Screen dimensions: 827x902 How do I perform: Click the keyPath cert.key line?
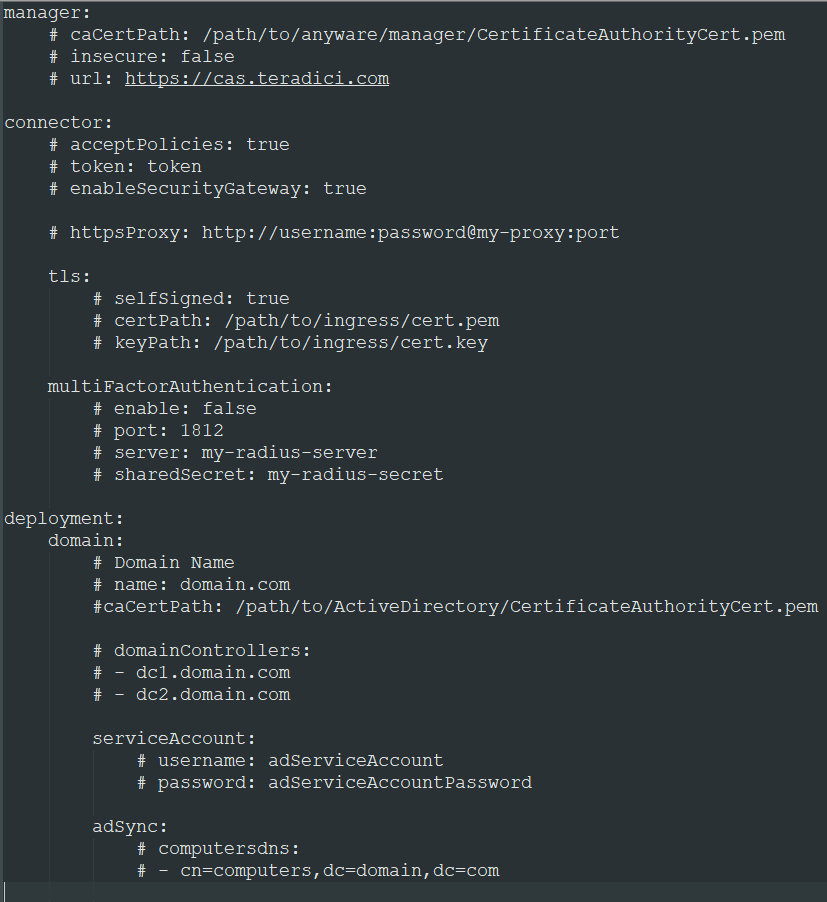tap(290, 342)
